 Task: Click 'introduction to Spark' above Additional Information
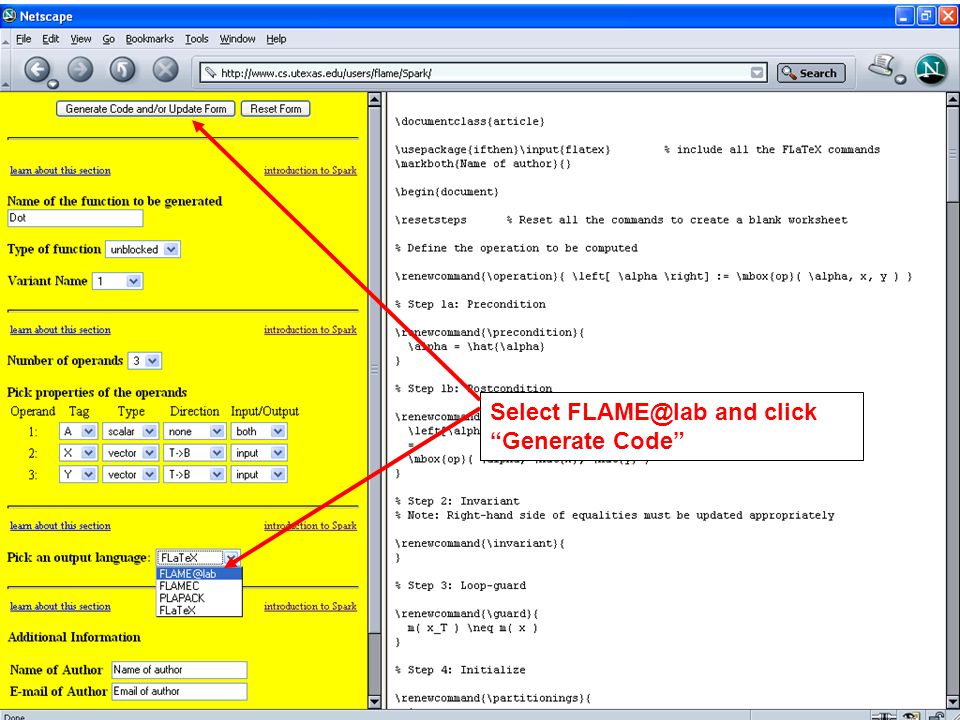(310, 606)
